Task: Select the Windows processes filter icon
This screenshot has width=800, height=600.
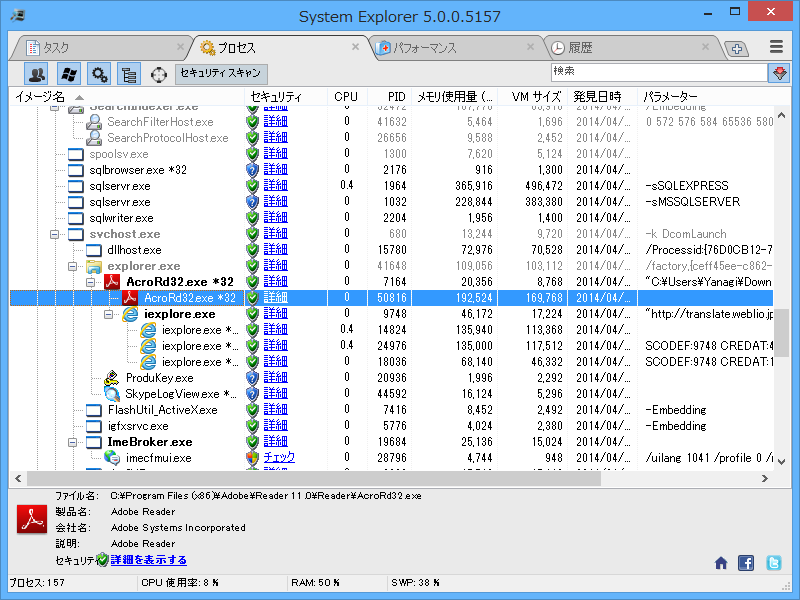Action: tap(70, 73)
